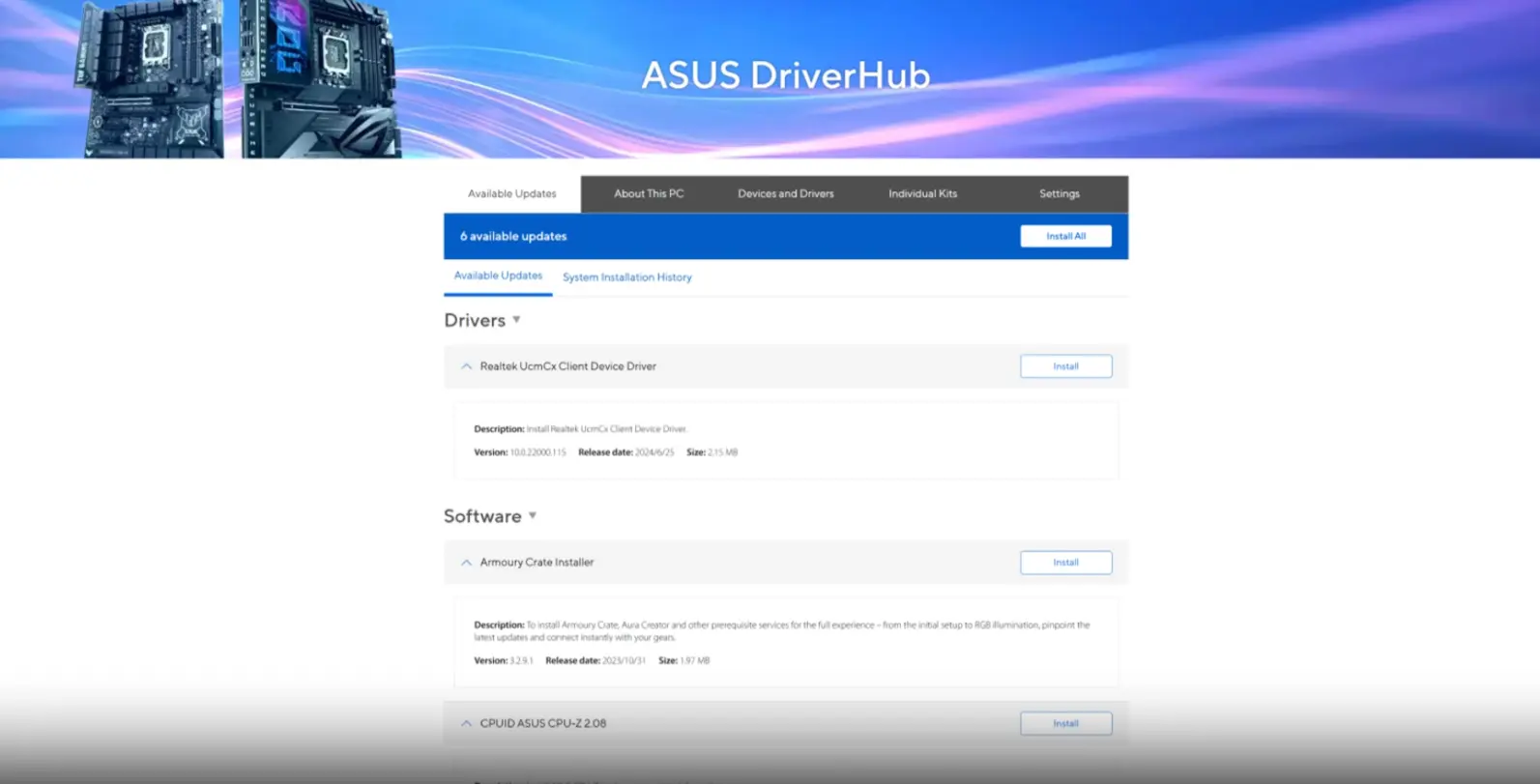This screenshot has height=784, width=1540.
Task: Click the ASUS DriverHub banner title
Action: (x=786, y=75)
